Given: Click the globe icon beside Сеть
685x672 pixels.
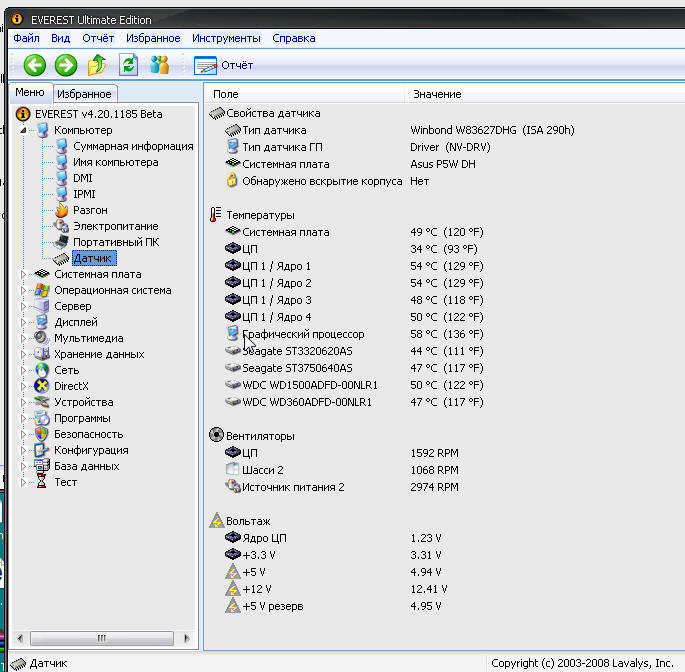Looking at the screenshot, I should [x=42, y=370].
